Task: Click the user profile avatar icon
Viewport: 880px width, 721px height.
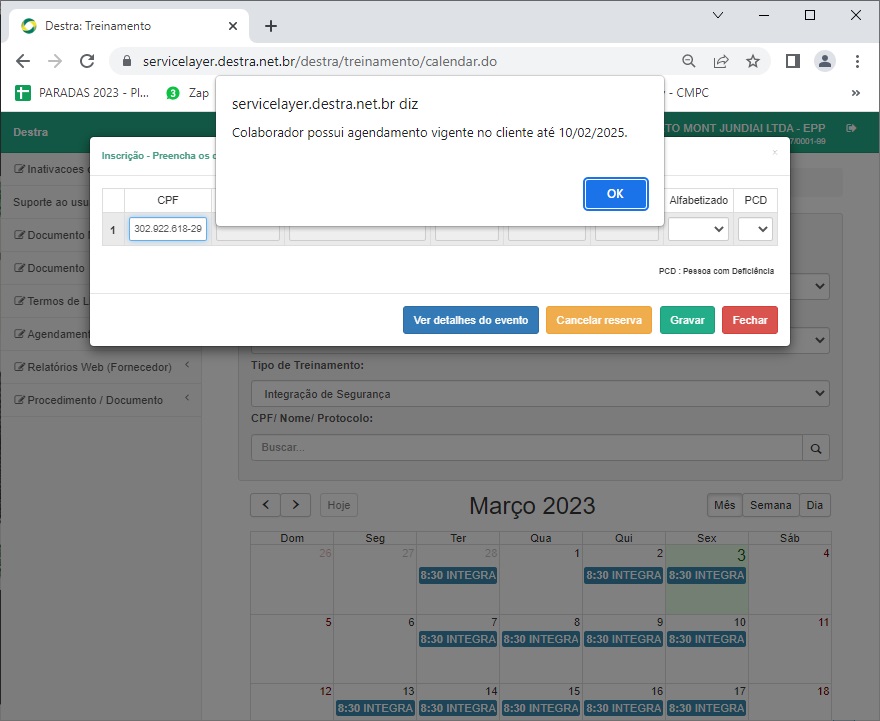Action: (x=824, y=61)
